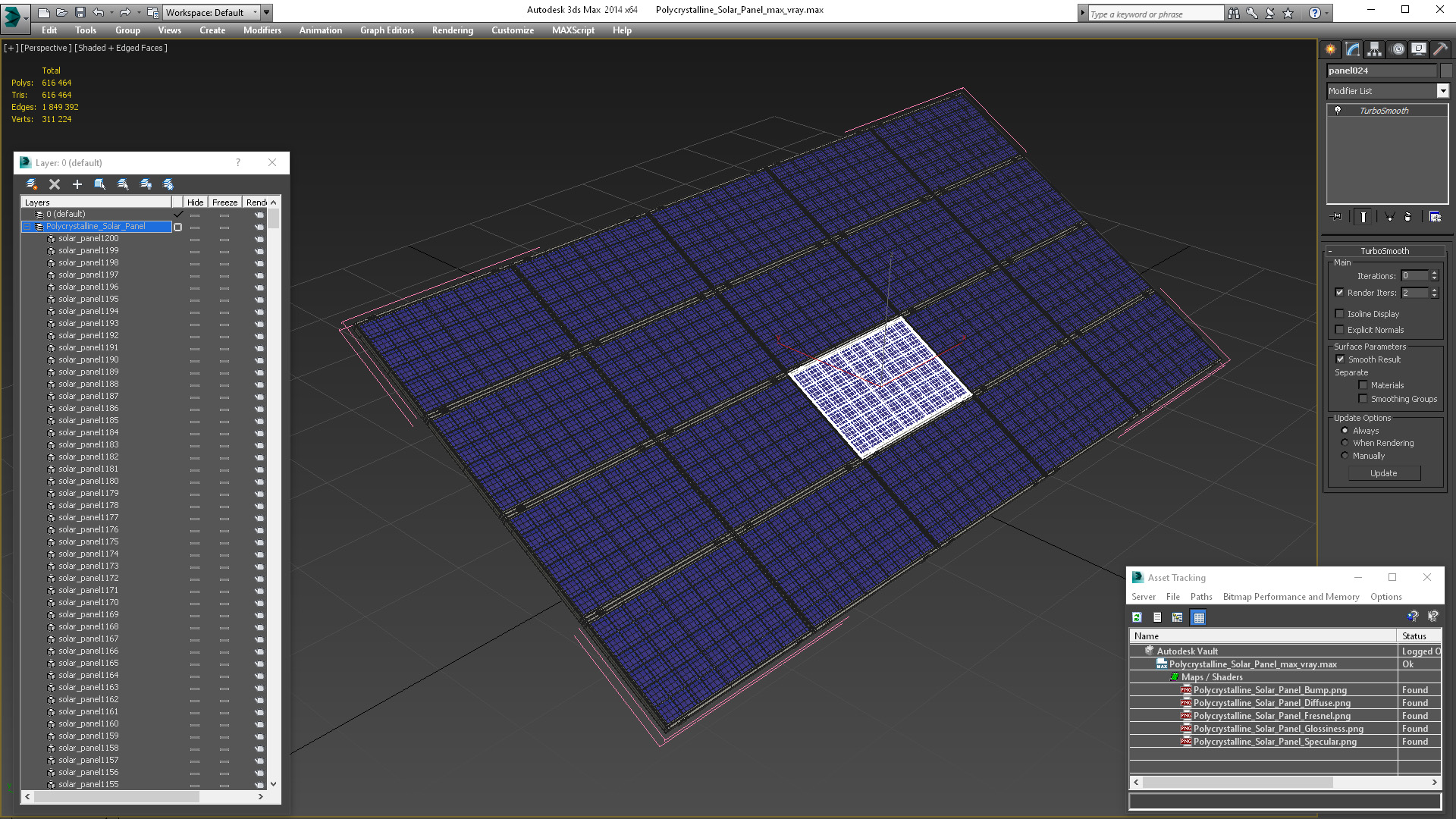Click Pin Stack icon below modifier stack

(1337, 217)
